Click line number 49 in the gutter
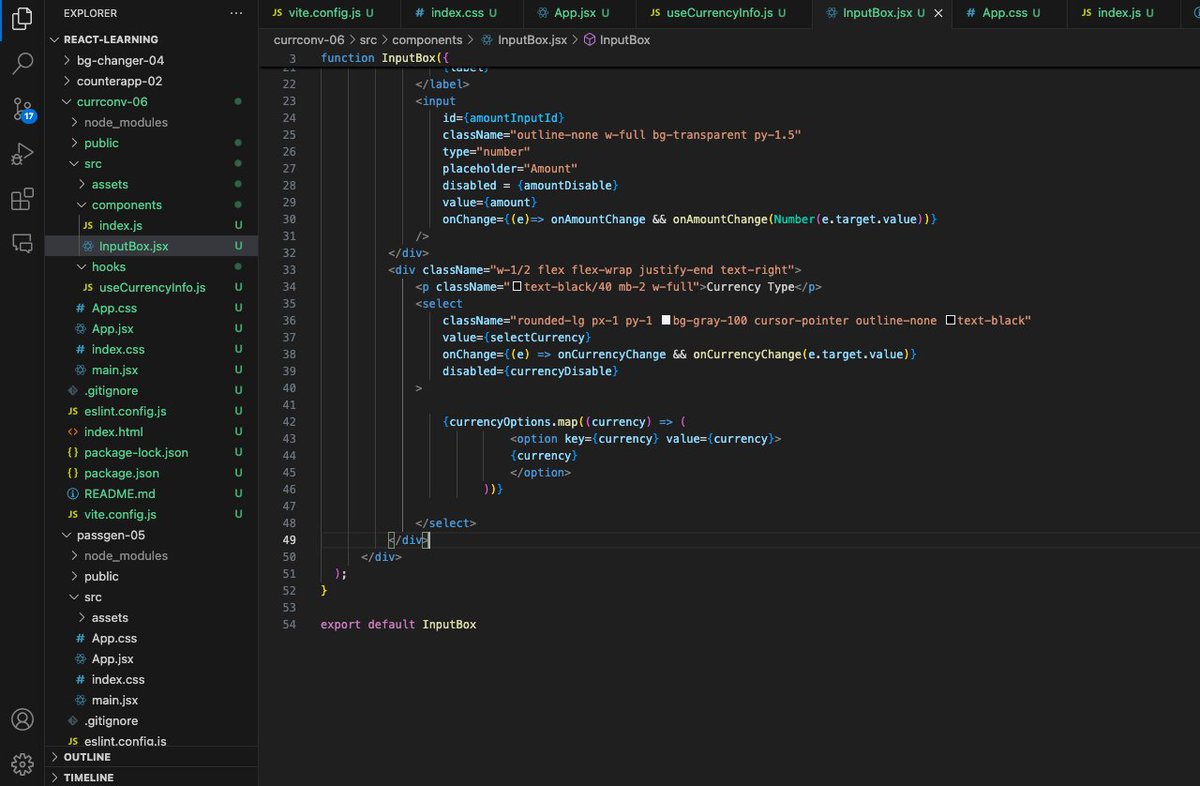Screen dimensions: 1200x786 coord(289,540)
